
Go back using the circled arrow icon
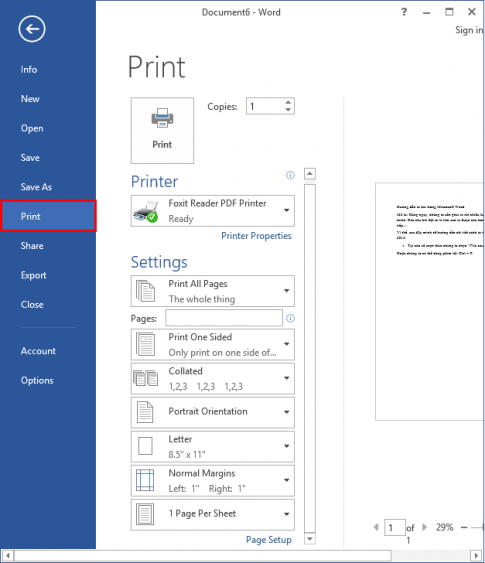(32, 29)
